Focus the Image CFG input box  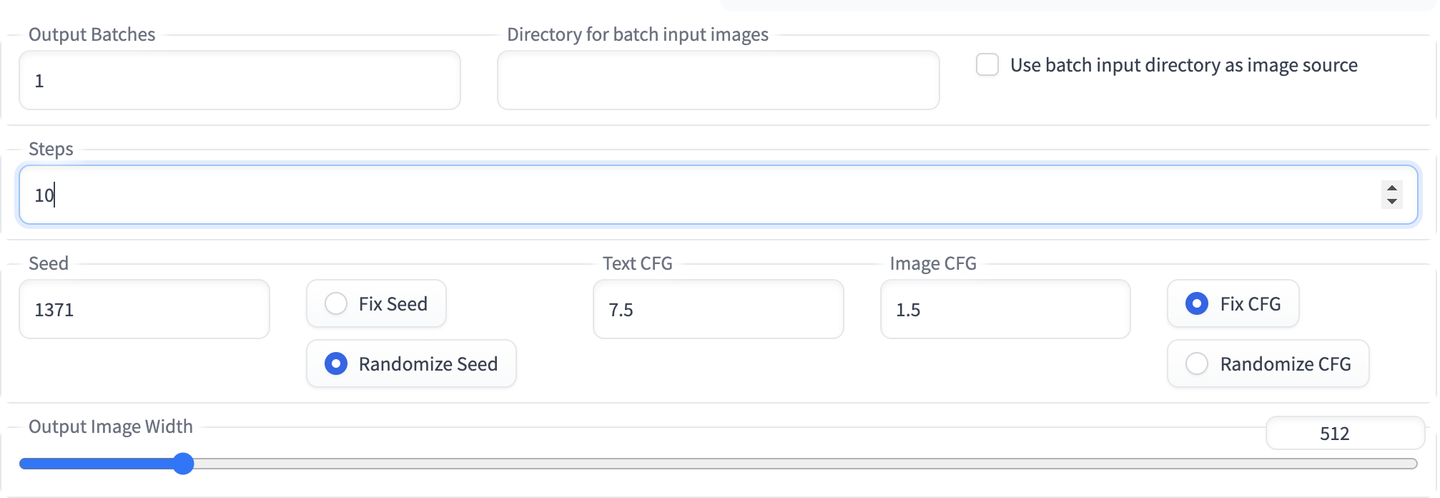(x=1005, y=310)
